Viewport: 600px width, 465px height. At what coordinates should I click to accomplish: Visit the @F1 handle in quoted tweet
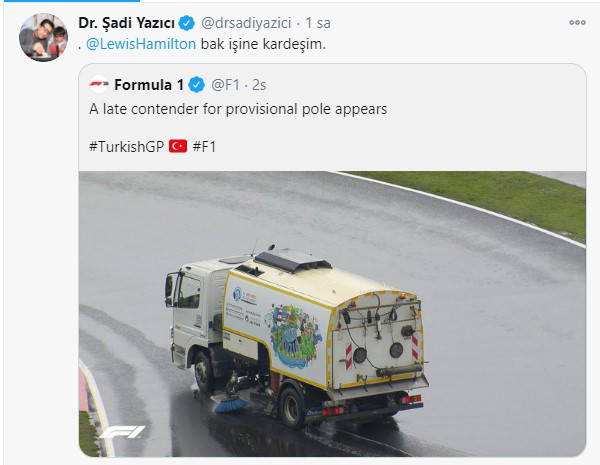click(223, 84)
